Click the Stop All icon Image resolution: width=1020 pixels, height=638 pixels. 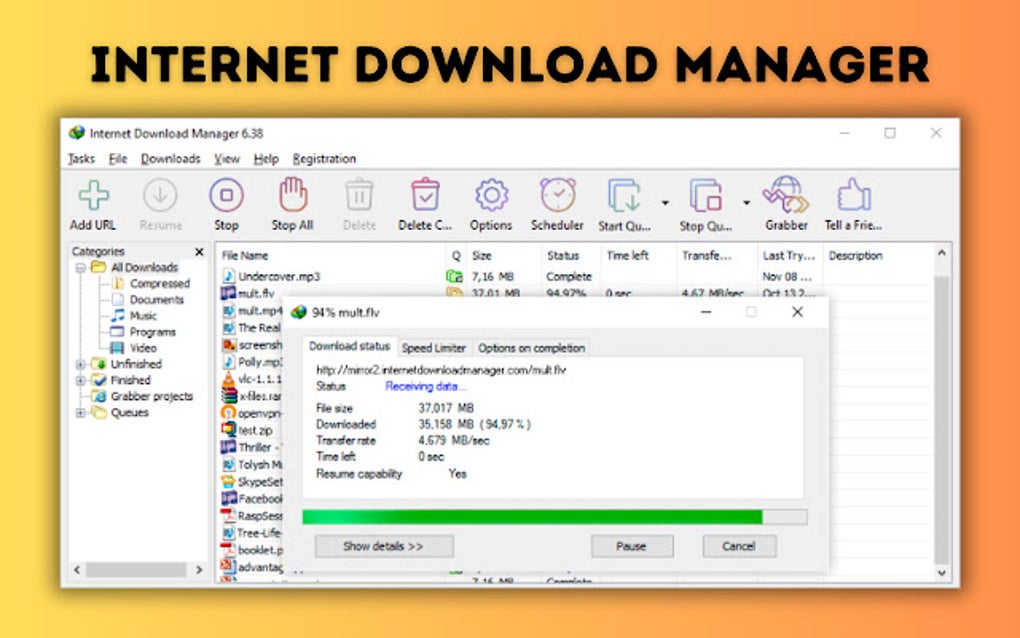[291, 199]
